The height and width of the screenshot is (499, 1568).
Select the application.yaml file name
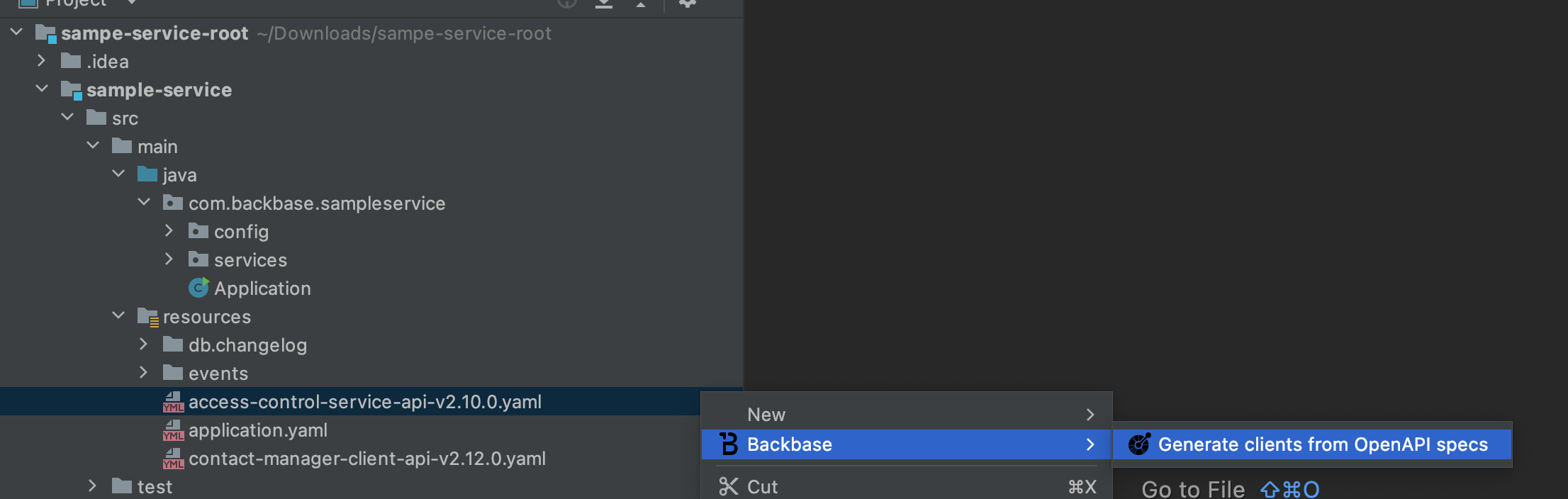tap(258, 430)
